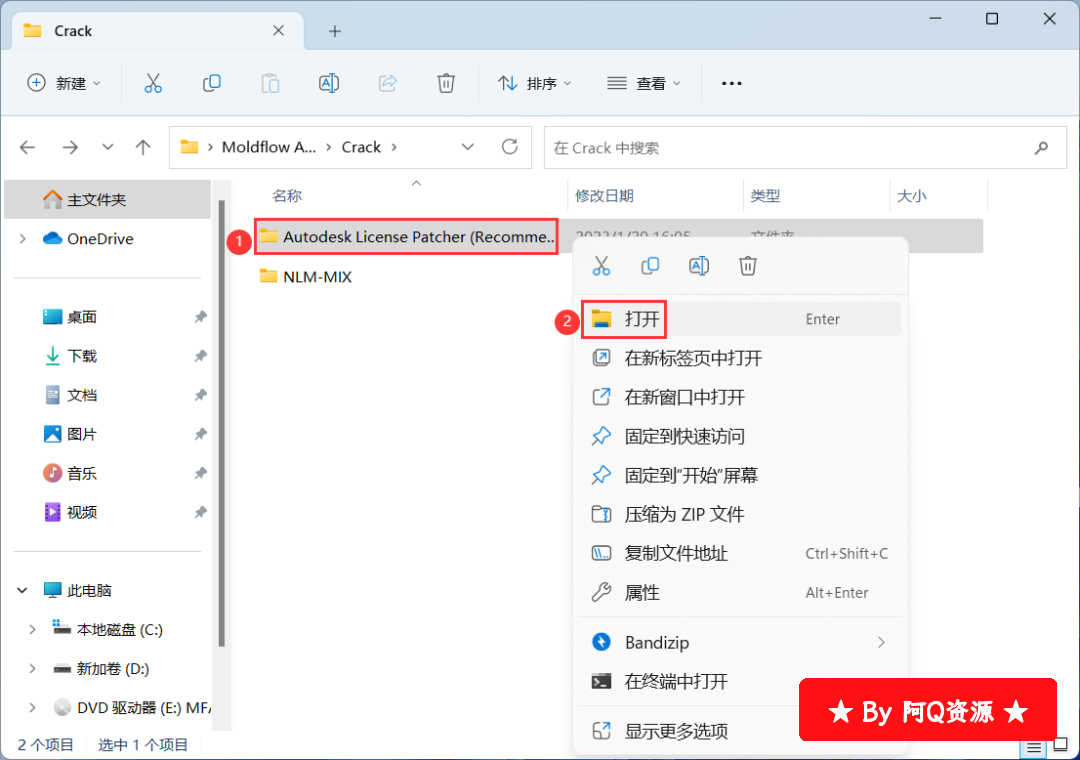Switch to details view icon in status bar

(1034, 748)
